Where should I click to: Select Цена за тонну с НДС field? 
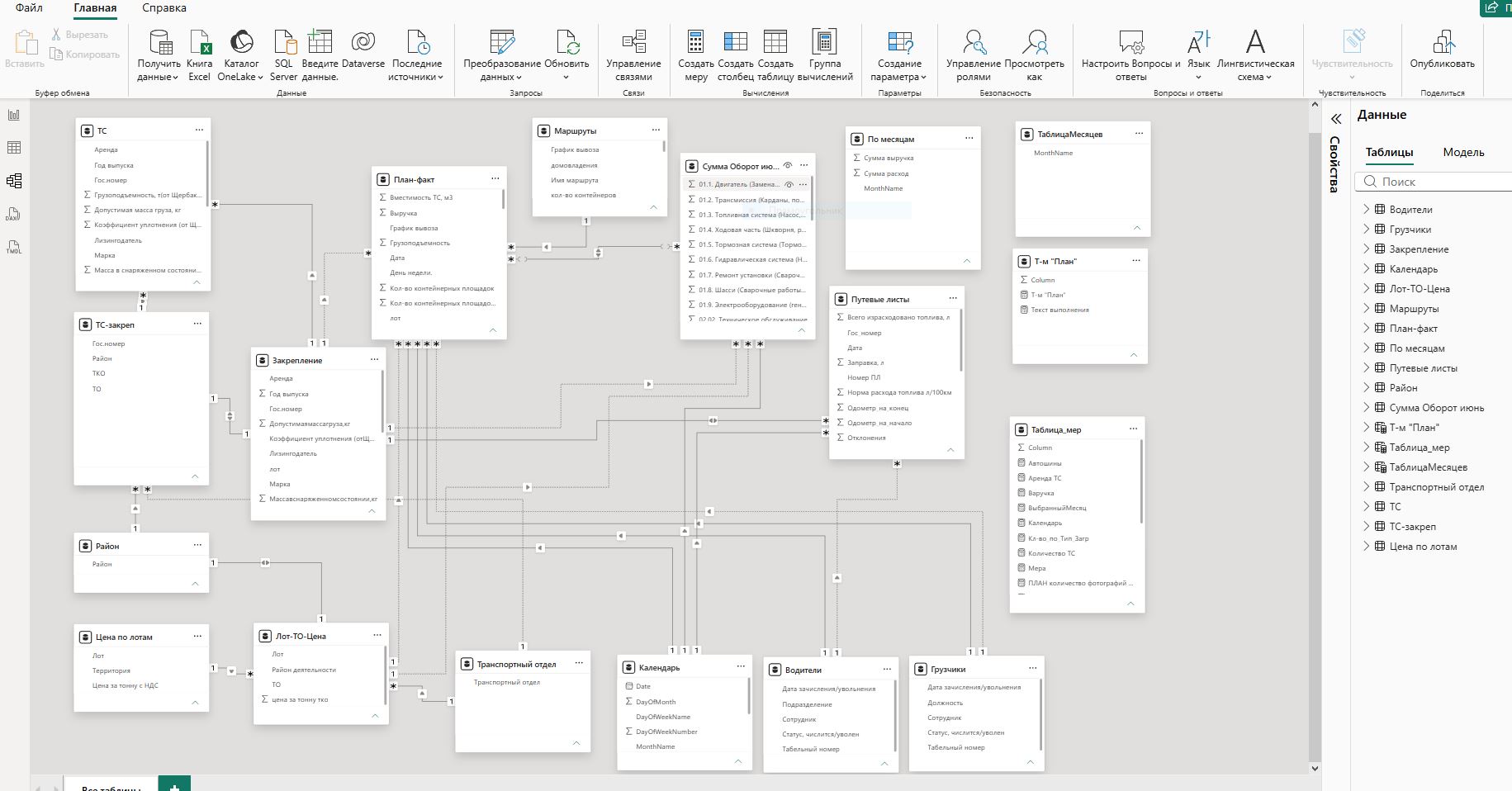pyautogui.click(x=125, y=685)
